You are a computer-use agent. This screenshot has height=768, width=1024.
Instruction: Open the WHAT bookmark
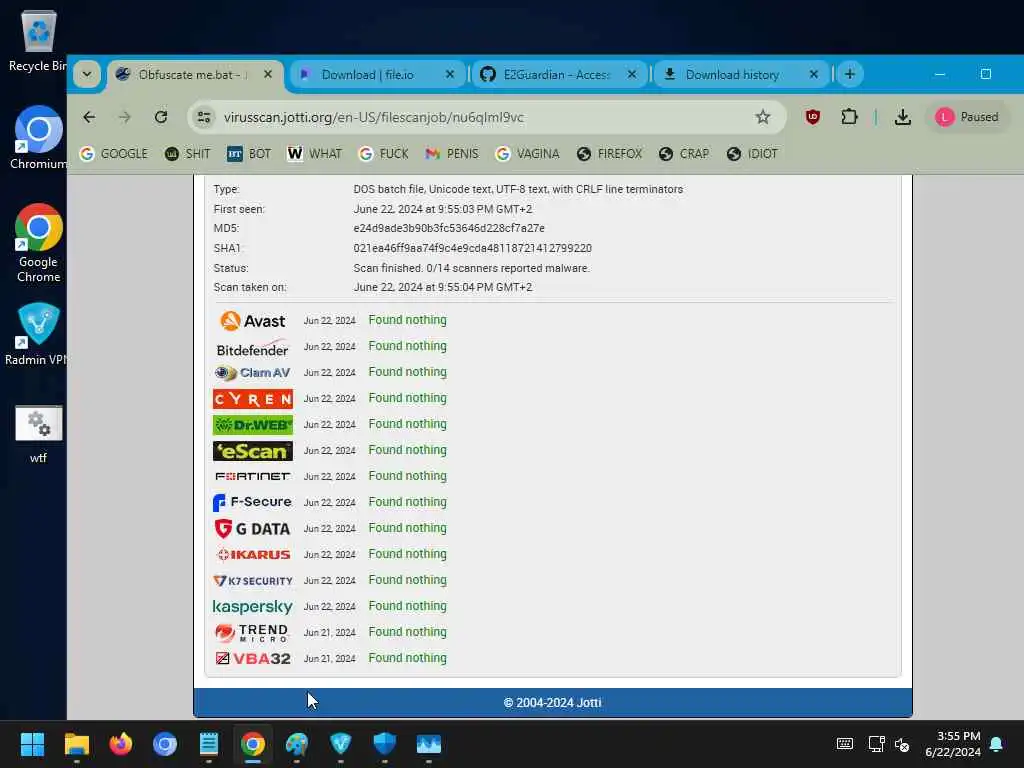(314, 154)
